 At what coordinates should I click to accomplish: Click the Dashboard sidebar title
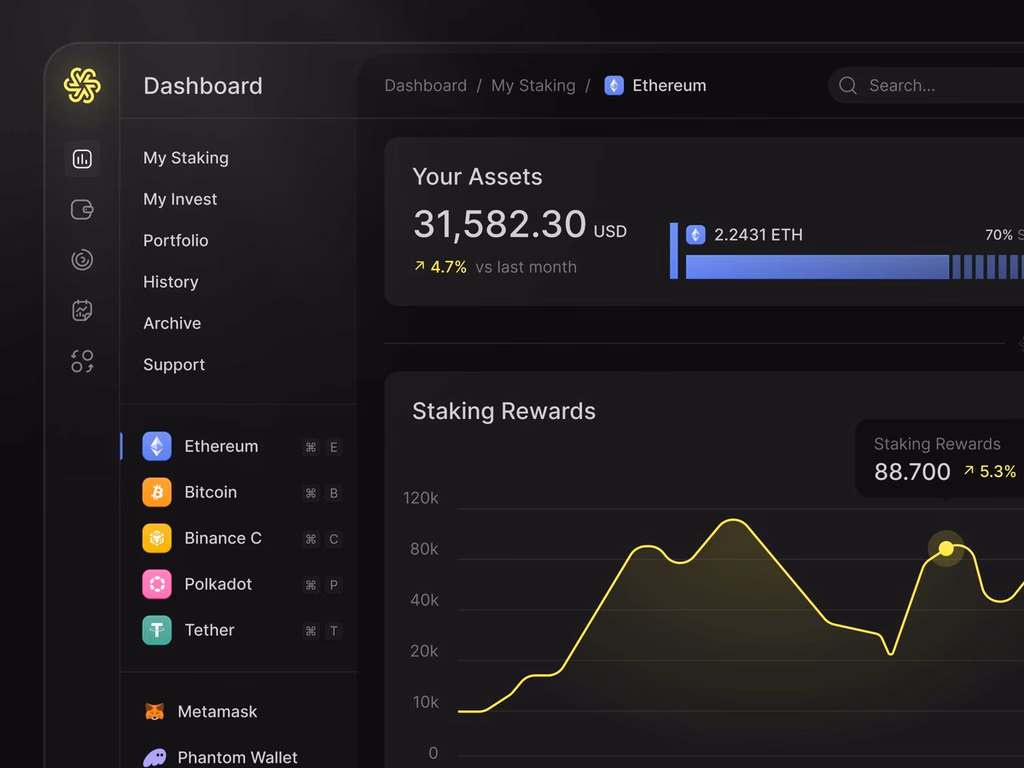[x=203, y=86]
